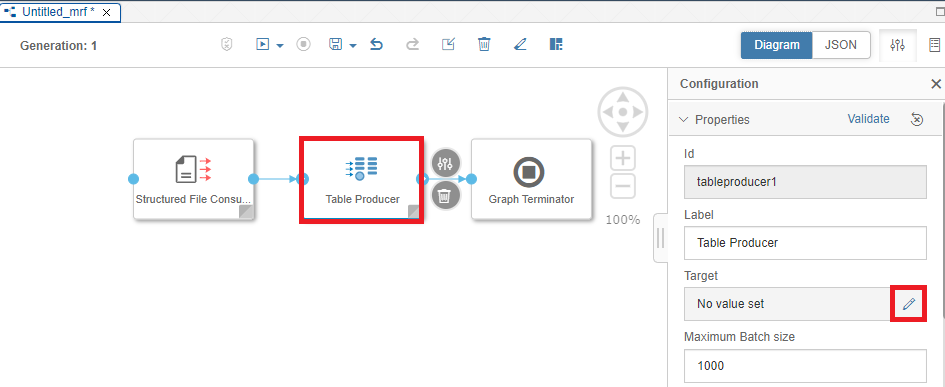Delete selection using toolbar trash icon
This screenshot has height=387, width=945.
pyautogui.click(x=484, y=44)
